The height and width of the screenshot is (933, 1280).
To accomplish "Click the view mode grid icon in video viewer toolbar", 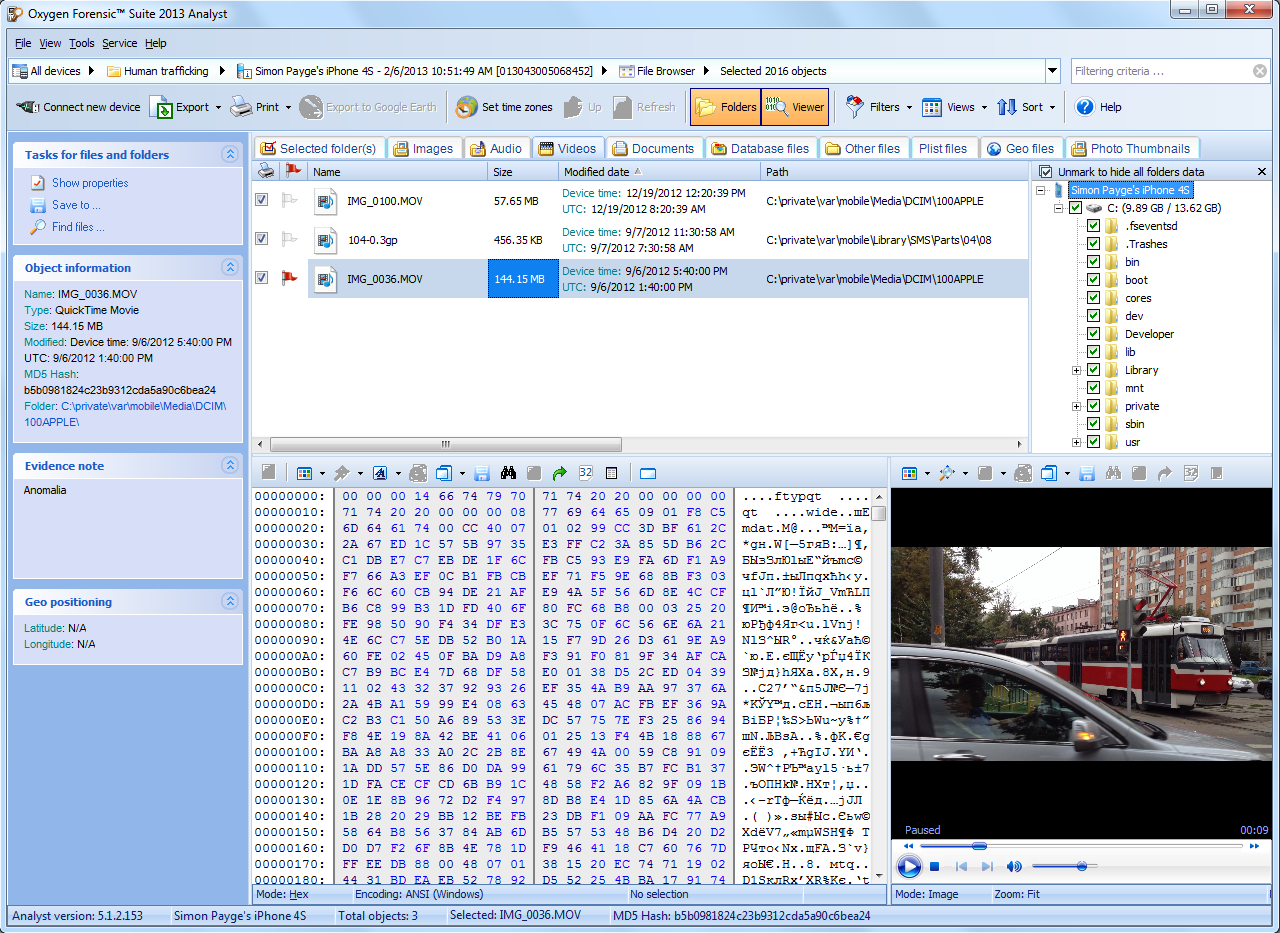I will coord(909,473).
